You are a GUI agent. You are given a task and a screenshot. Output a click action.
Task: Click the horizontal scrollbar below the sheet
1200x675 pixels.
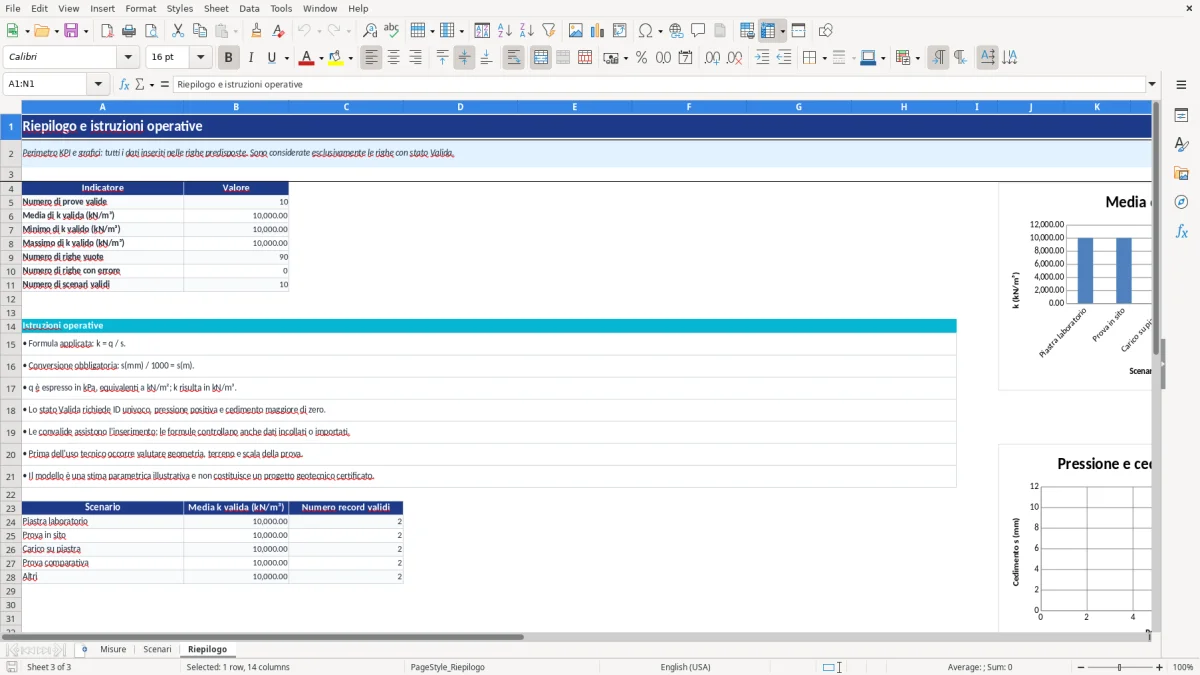coord(262,637)
